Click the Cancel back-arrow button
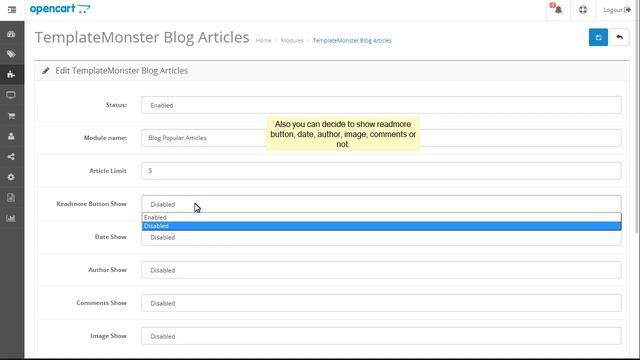The width and height of the screenshot is (640, 360). [619, 38]
